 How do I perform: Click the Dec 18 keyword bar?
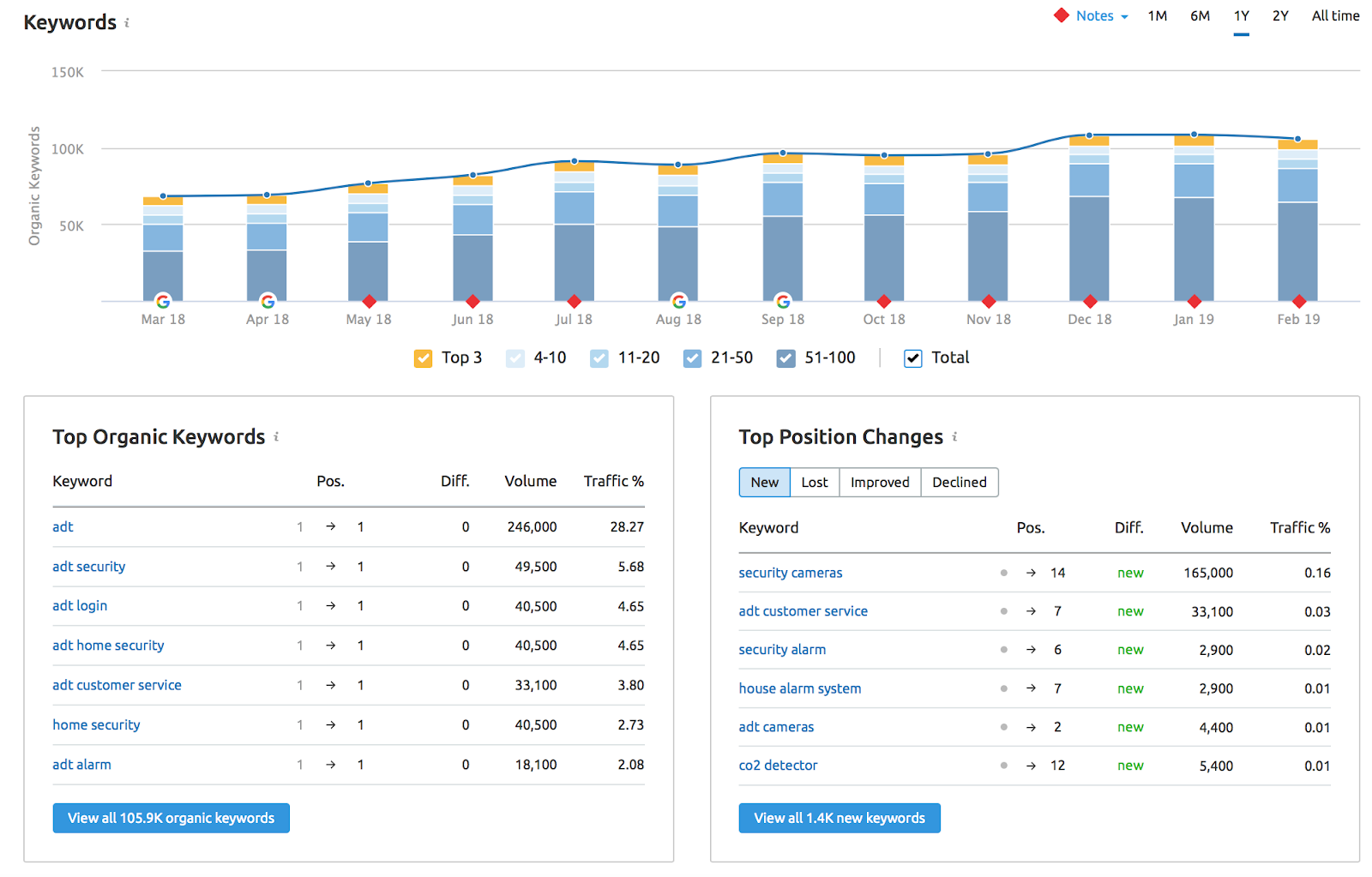coord(1090,219)
